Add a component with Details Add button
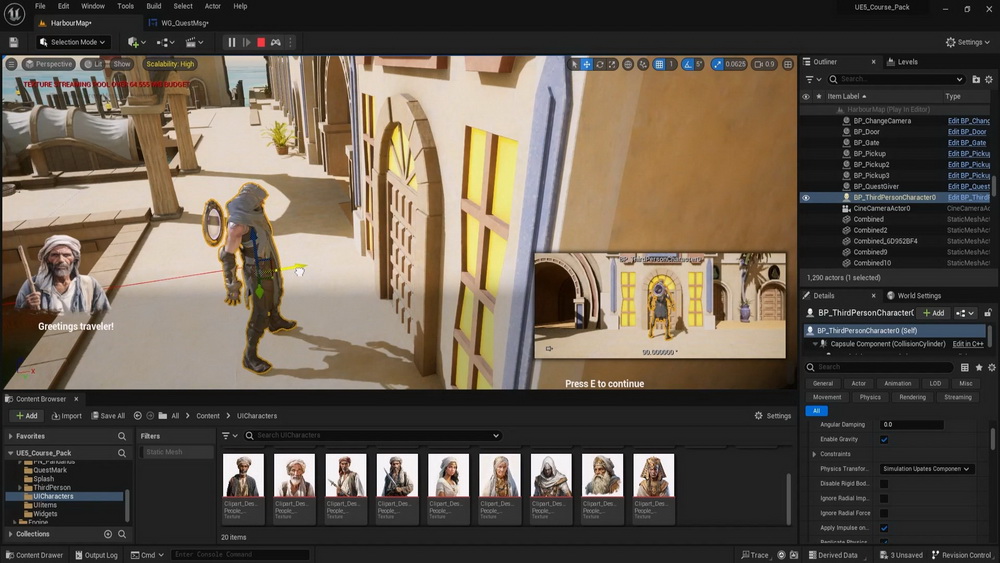 point(934,313)
